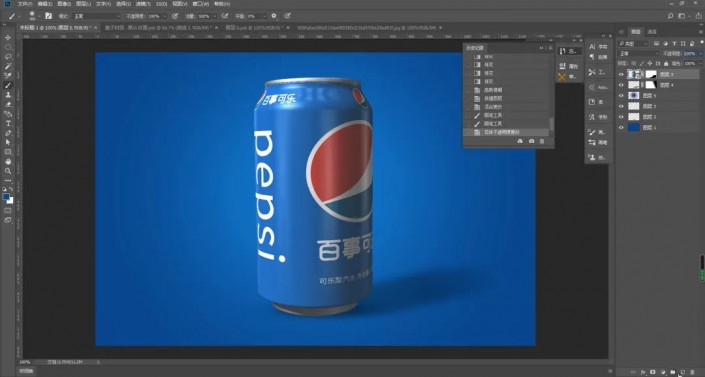Select the Brush tool in the toolbar

pos(8,85)
